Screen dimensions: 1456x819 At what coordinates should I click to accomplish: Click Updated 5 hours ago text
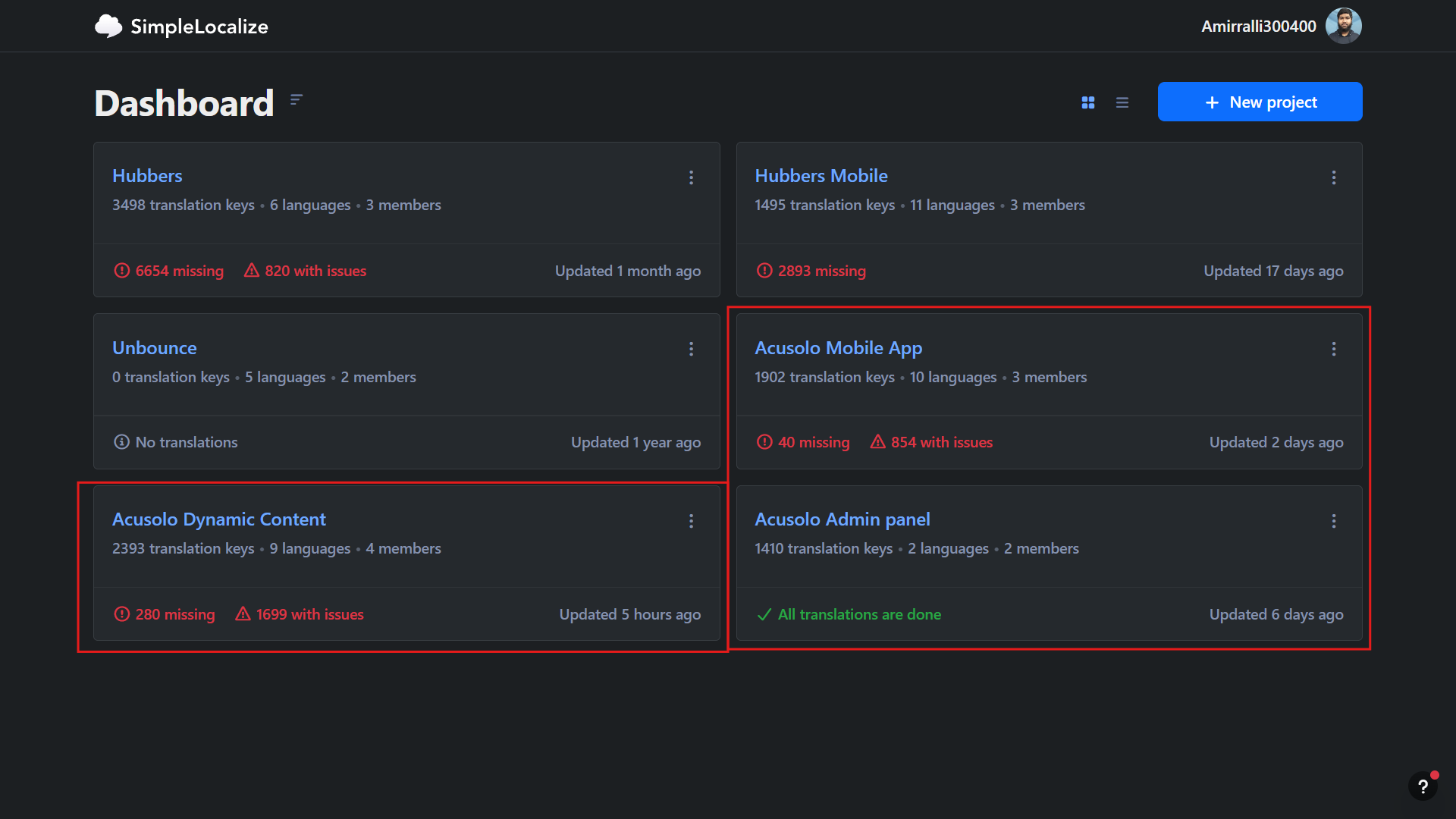coord(630,614)
